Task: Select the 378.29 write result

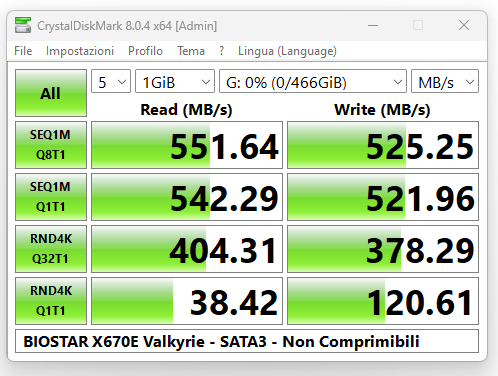Action: (383, 249)
